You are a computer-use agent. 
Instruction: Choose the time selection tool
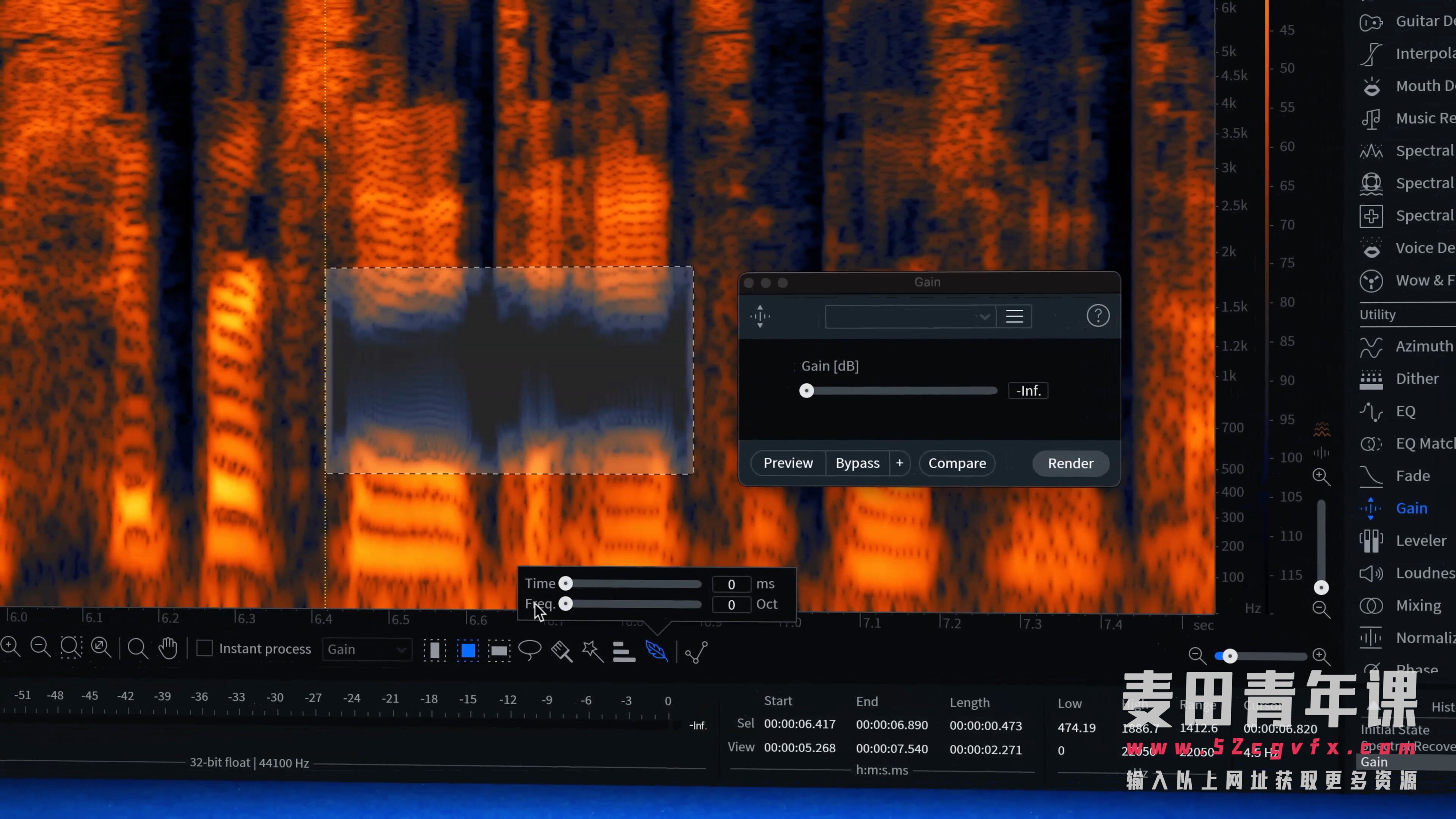click(x=435, y=651)
